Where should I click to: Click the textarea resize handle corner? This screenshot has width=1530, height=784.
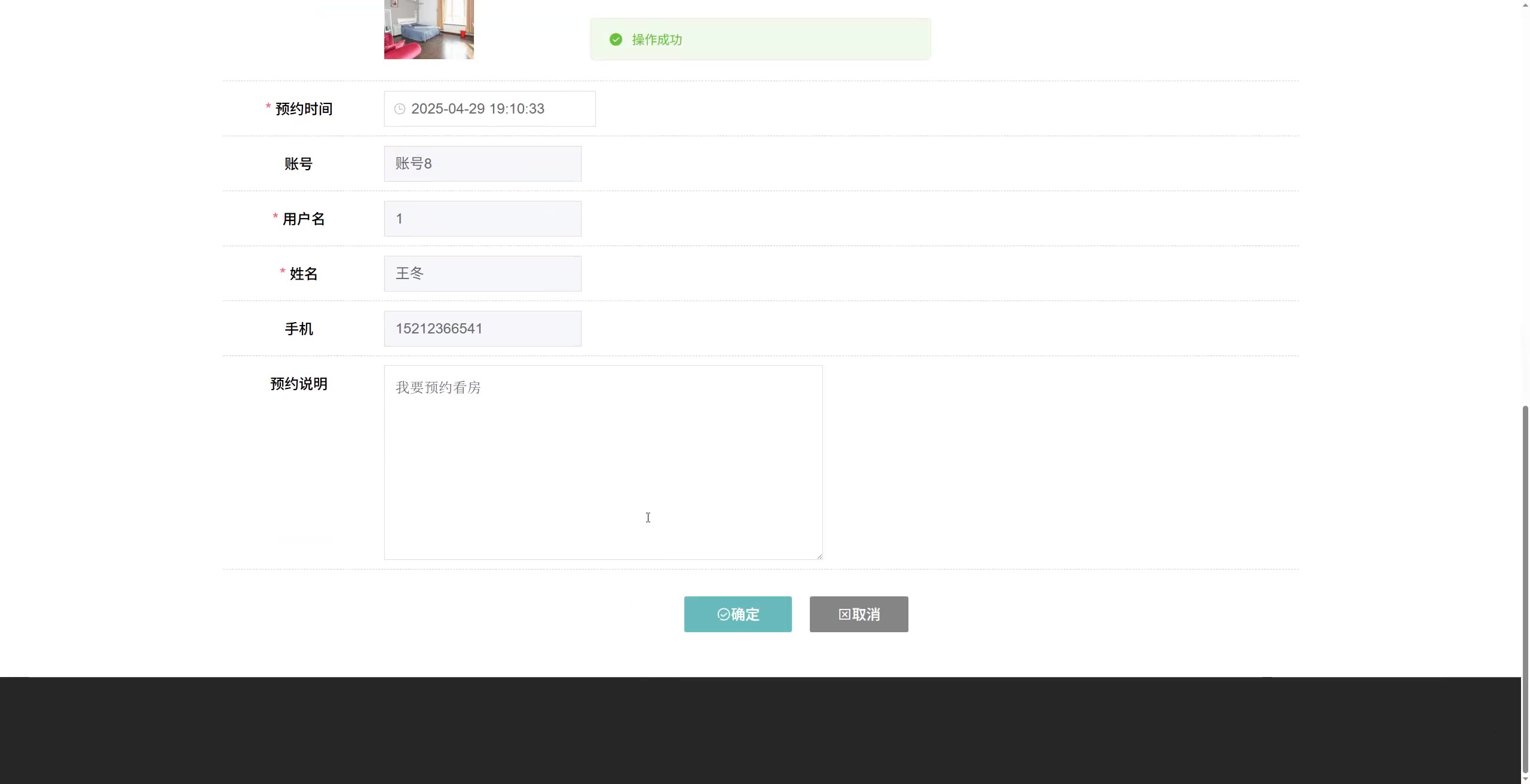[x=819, y=556]
